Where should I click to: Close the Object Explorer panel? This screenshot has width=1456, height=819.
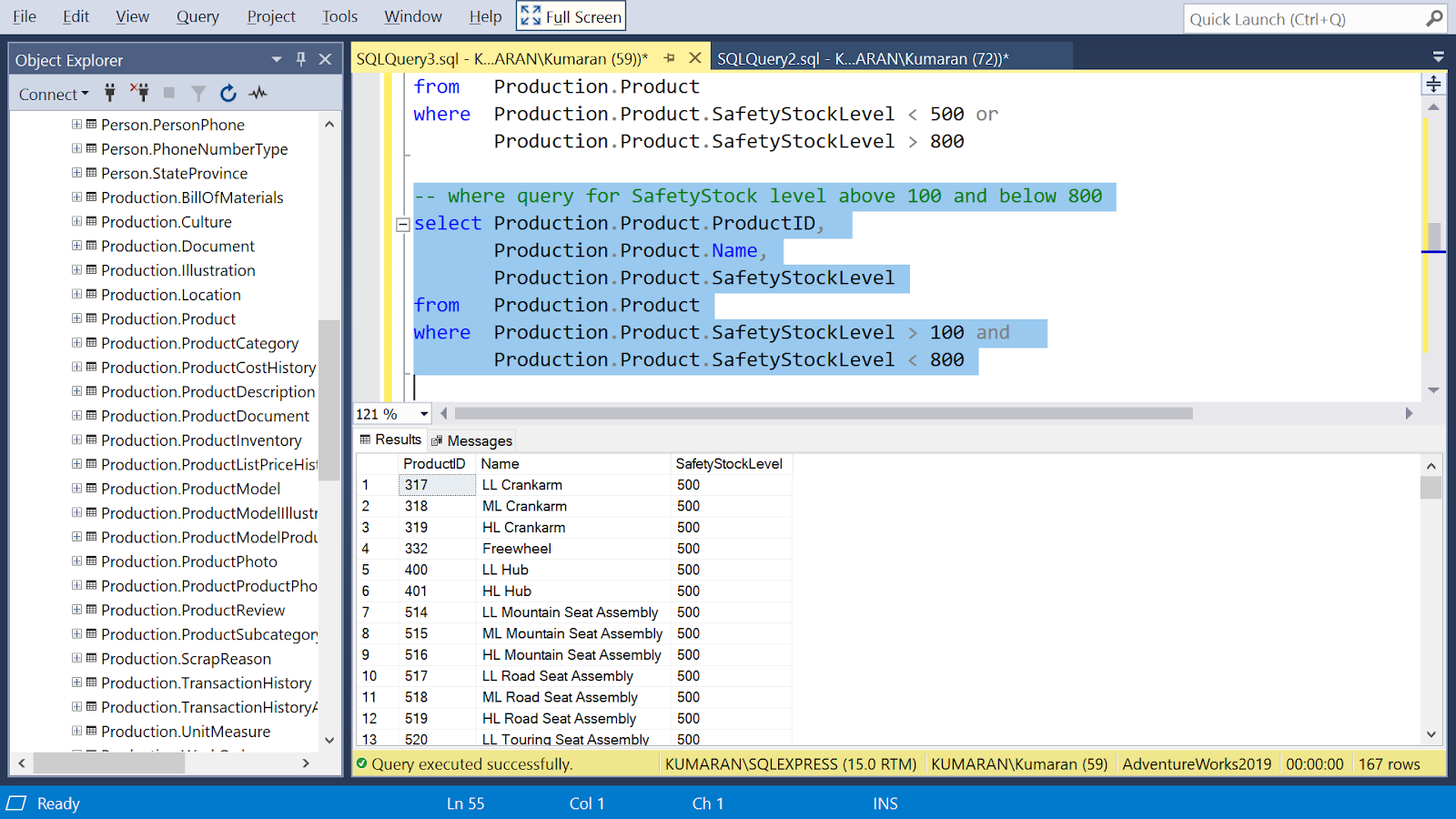[x=325, y=59]
